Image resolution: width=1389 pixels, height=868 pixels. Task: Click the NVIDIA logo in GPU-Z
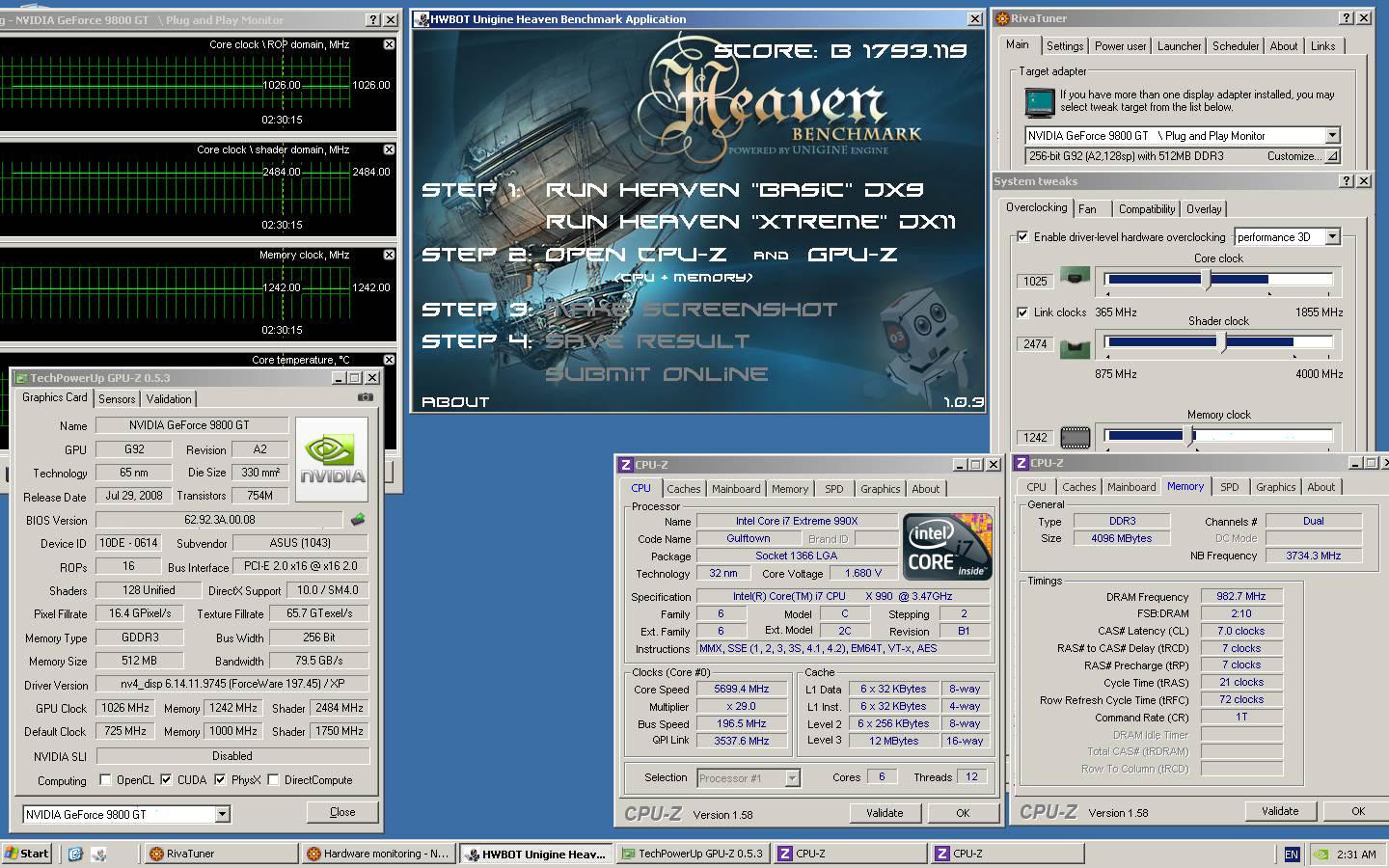[332, 459]
